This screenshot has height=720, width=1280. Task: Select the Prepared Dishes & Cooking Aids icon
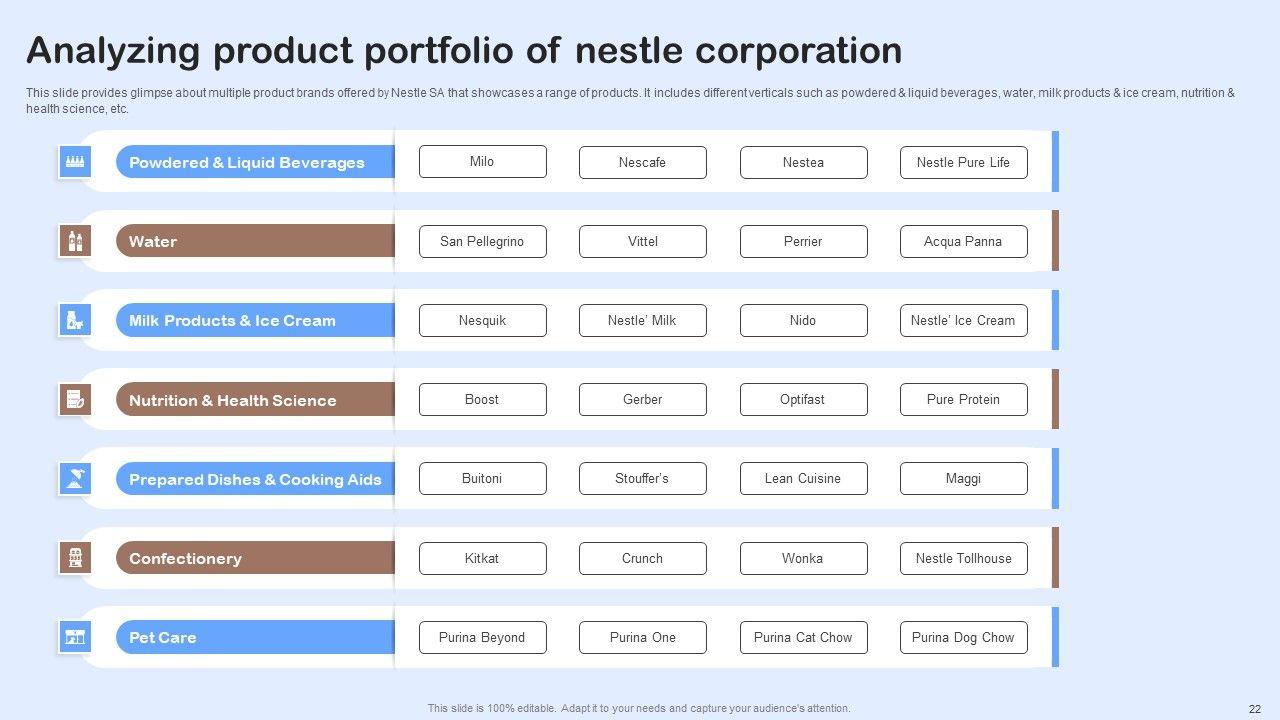click(75, 479)
